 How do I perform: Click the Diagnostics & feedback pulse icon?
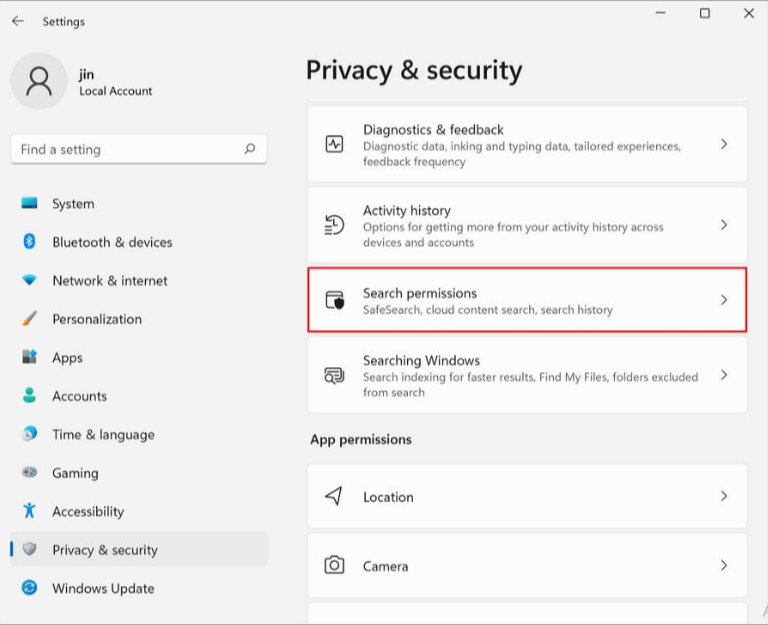335,144
